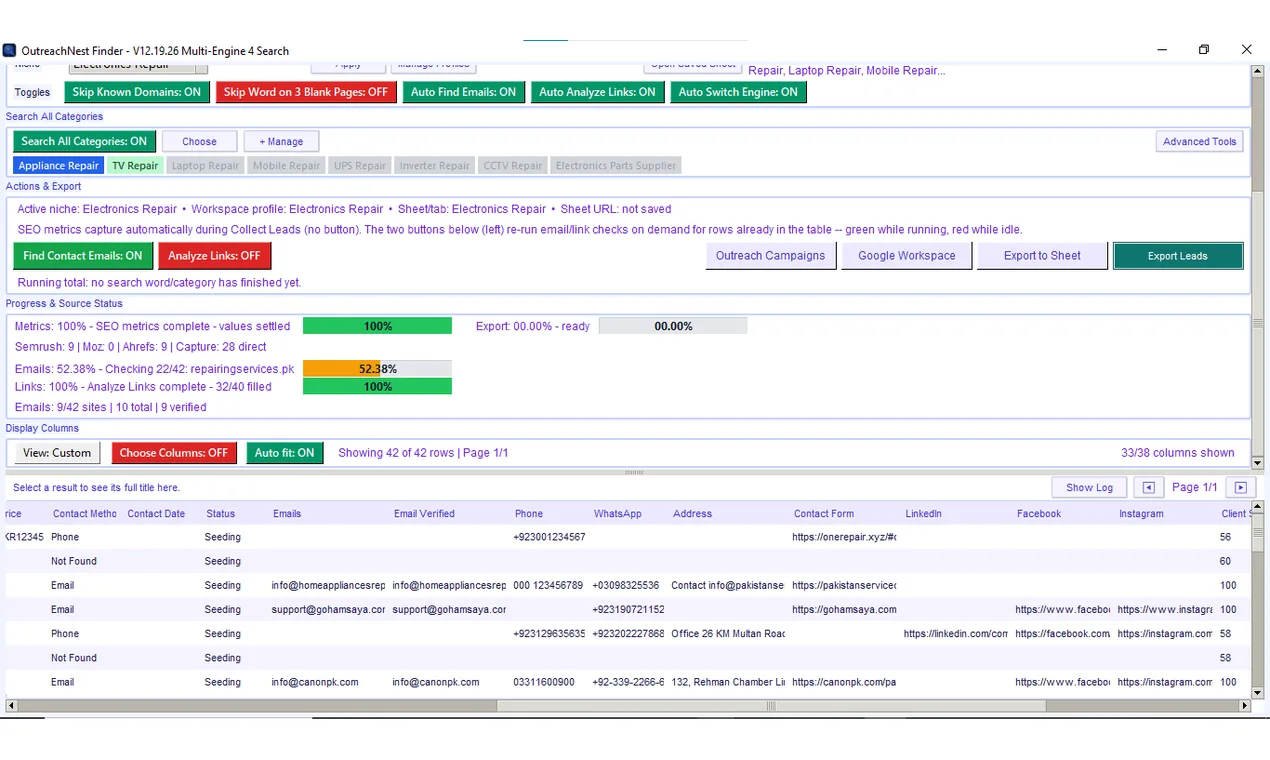Select Inverter Repair category tab

pyautogui.click(x=434, y=166)
